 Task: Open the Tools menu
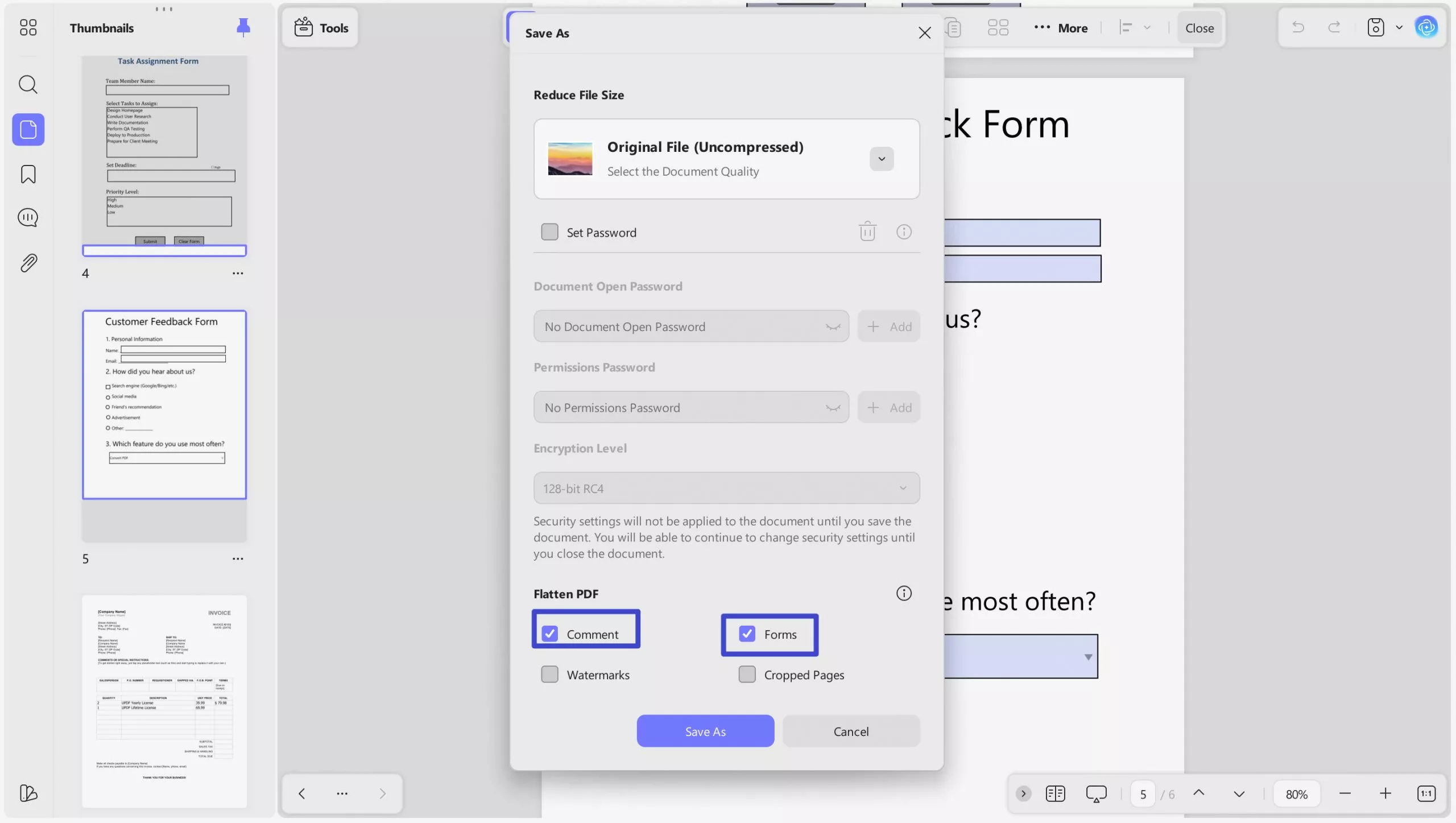320,27
